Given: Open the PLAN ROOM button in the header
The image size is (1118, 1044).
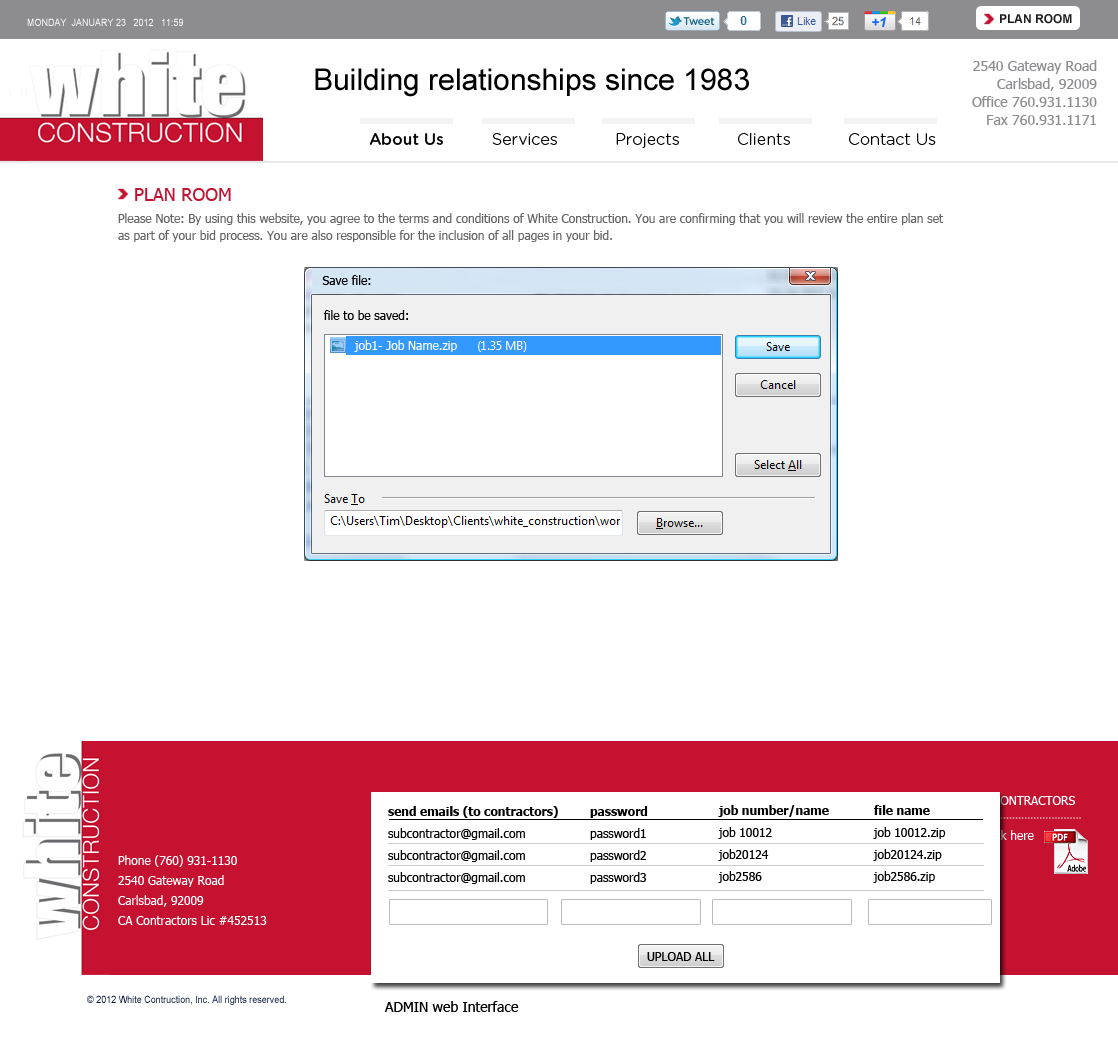Looking at the screenshot, I should point(1027,19).
